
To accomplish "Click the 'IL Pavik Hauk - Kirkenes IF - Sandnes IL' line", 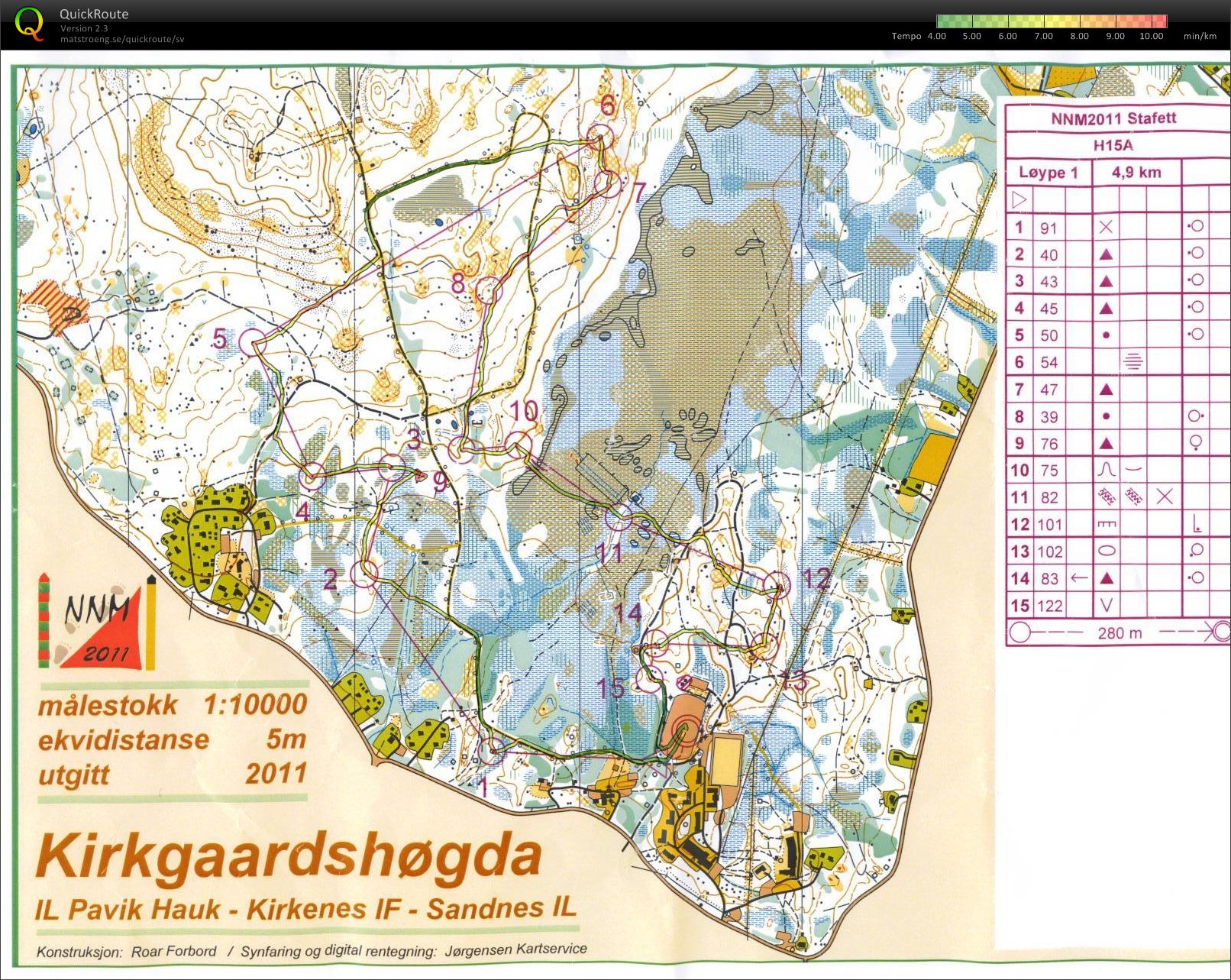I will point(305,909).
